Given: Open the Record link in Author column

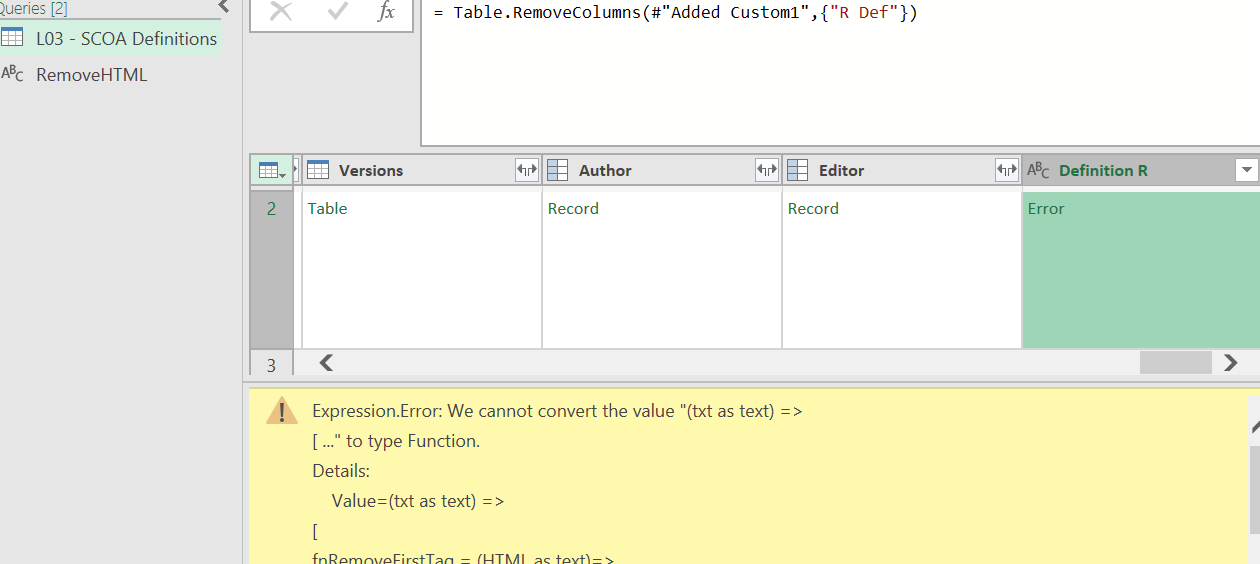Looking at the screenshot, I should pos(573,209).
